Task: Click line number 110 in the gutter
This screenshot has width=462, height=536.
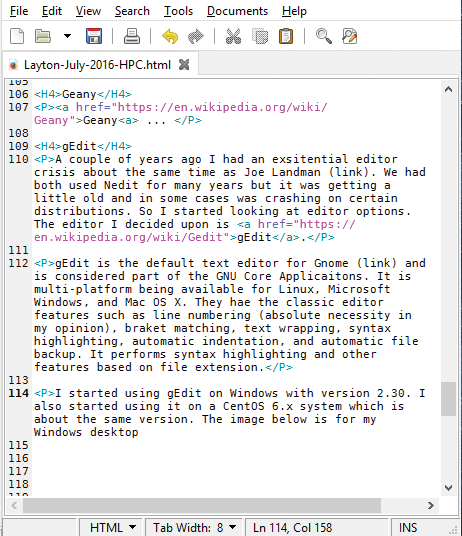Action: 18,159
